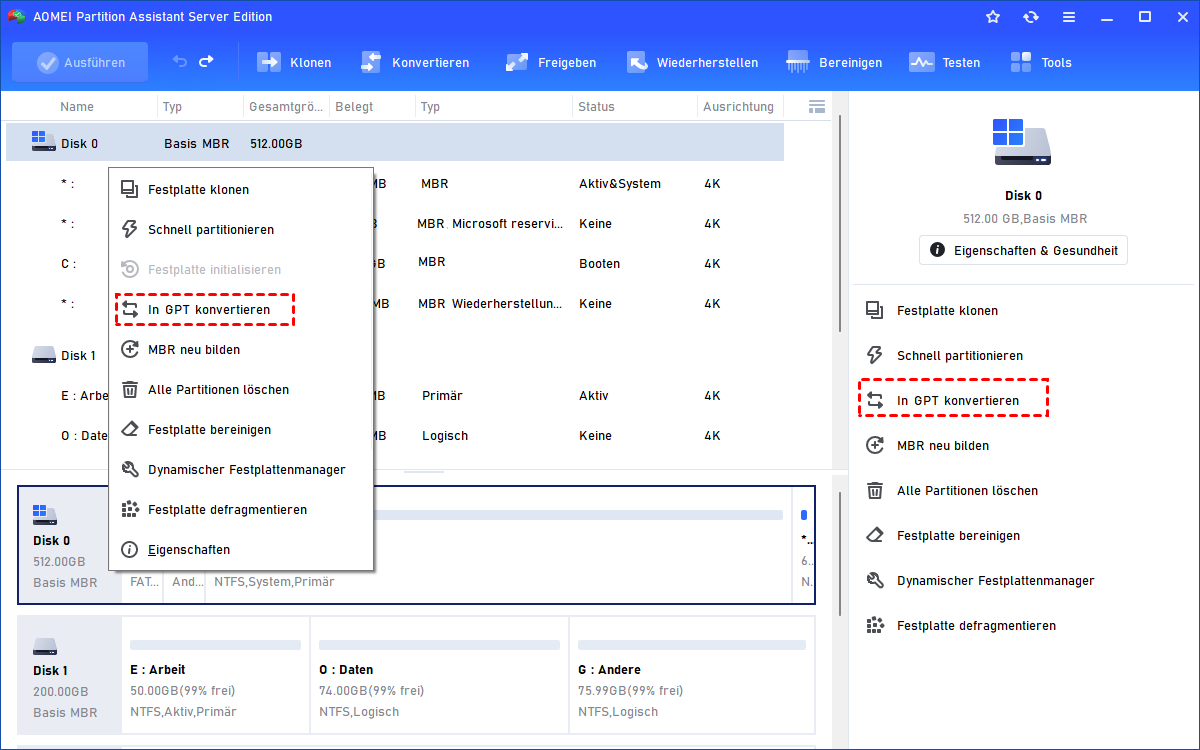Click the Name column header
This screenshot has width=1200, height=750.
77,106
